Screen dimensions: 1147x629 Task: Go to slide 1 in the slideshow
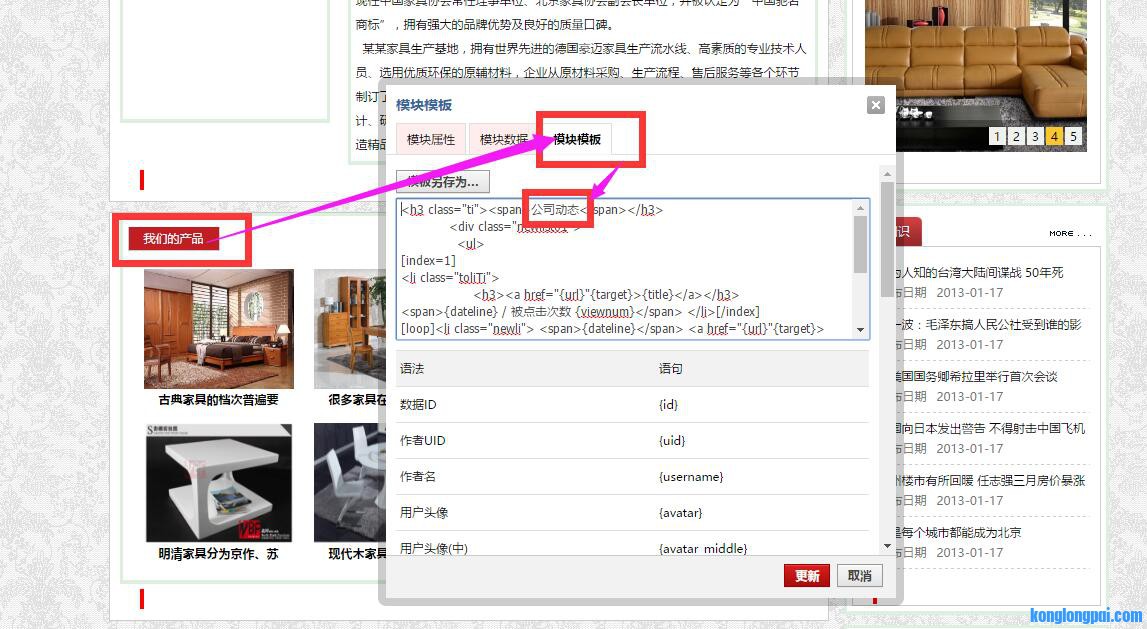pyautogui.click(x=997, y=137)
